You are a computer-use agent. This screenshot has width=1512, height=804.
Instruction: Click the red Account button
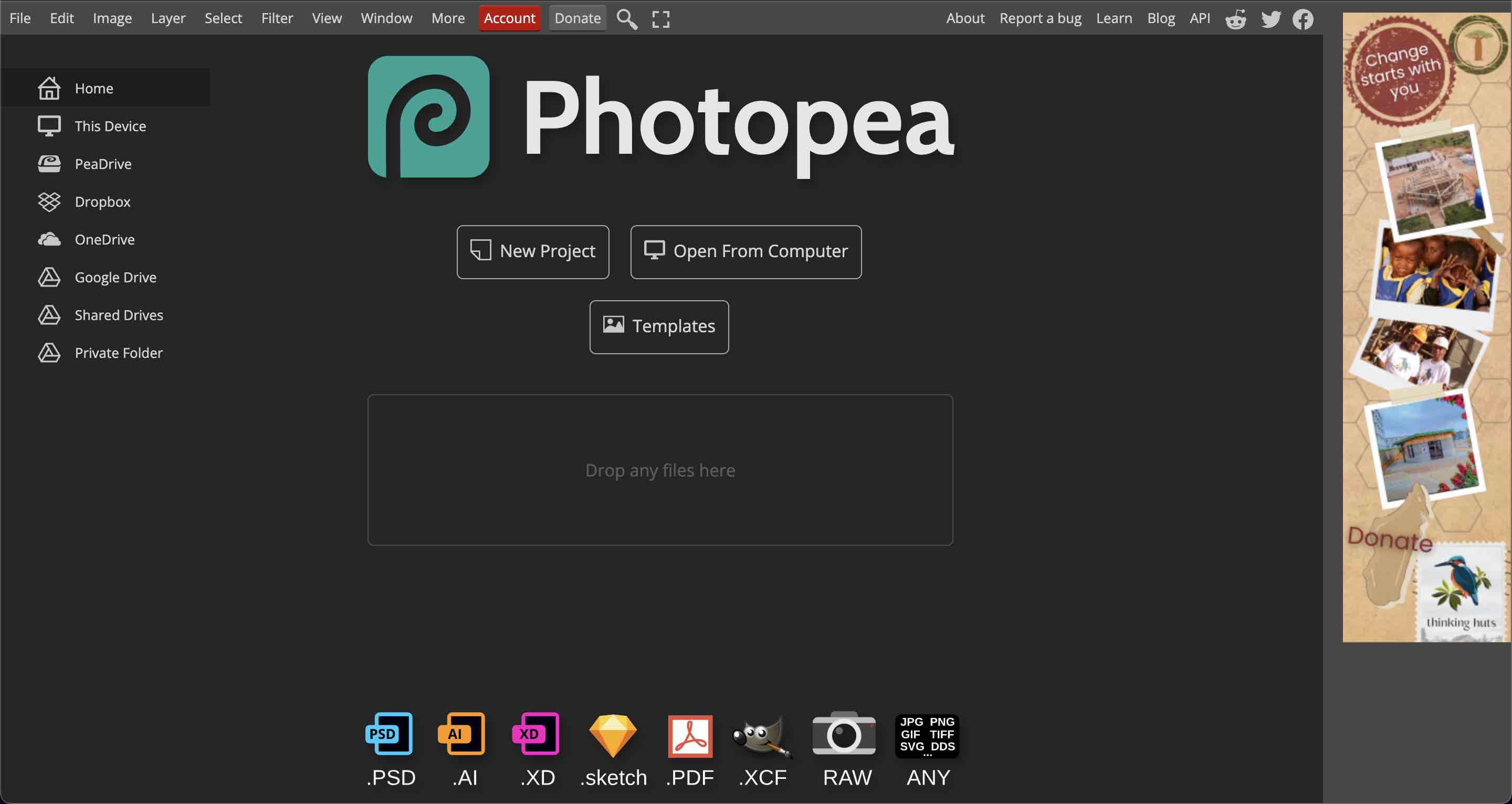click(509, 18)
